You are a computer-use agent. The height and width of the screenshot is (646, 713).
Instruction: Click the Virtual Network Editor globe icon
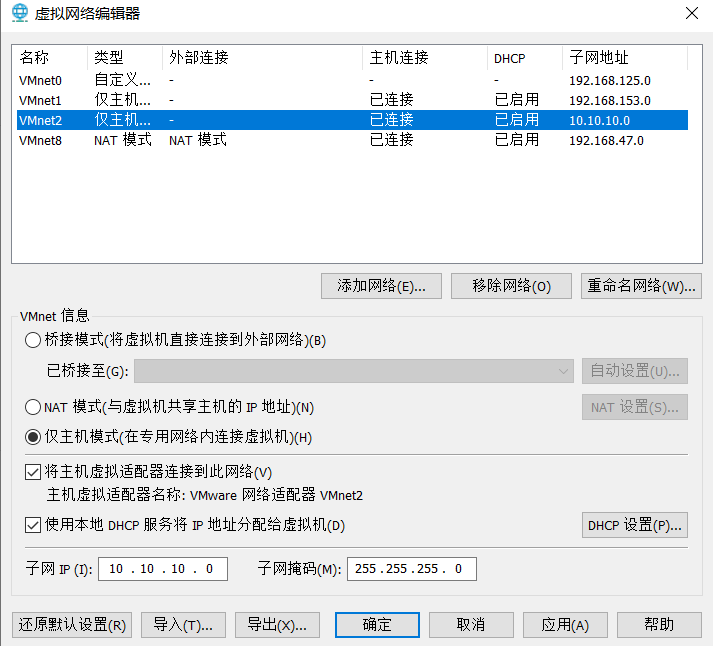coord(20,13)
